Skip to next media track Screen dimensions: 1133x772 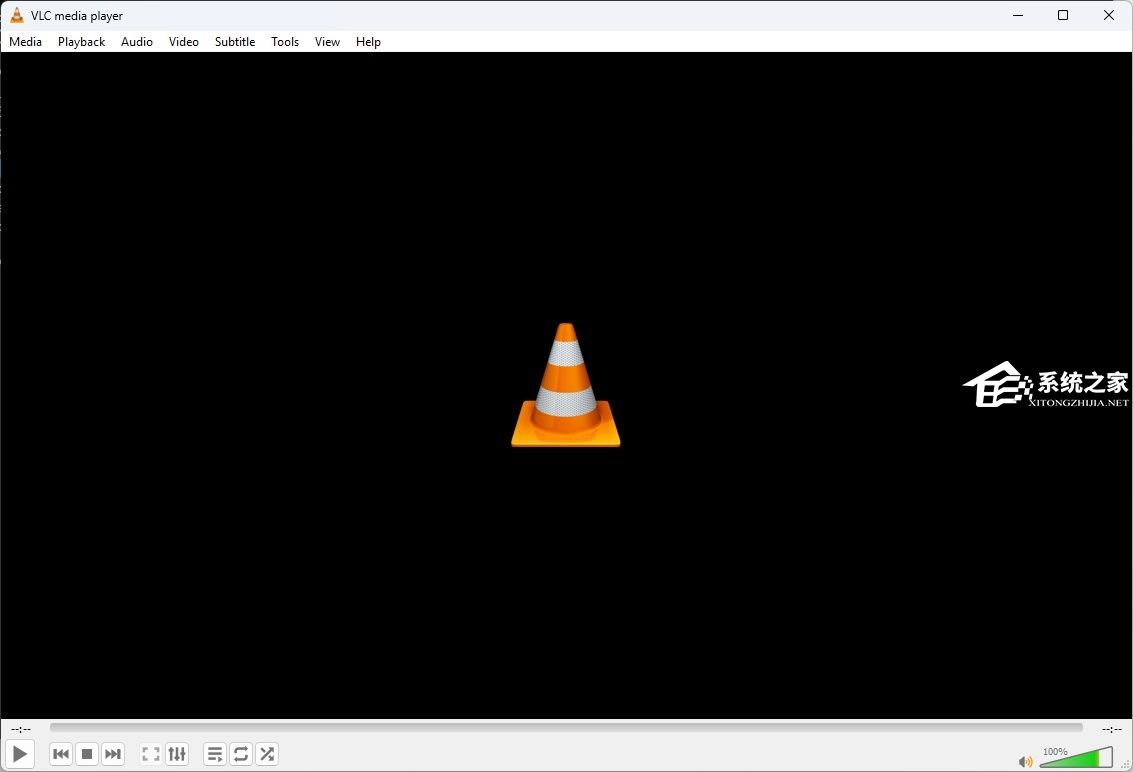[113, 754]
